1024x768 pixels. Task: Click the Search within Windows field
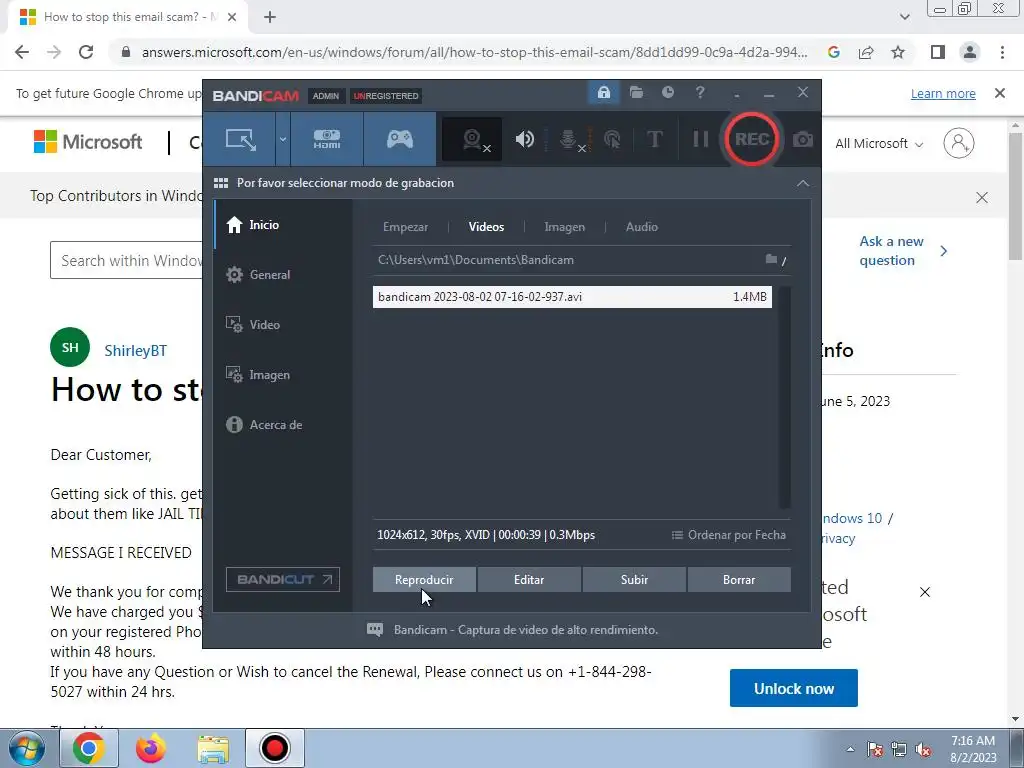127,261
